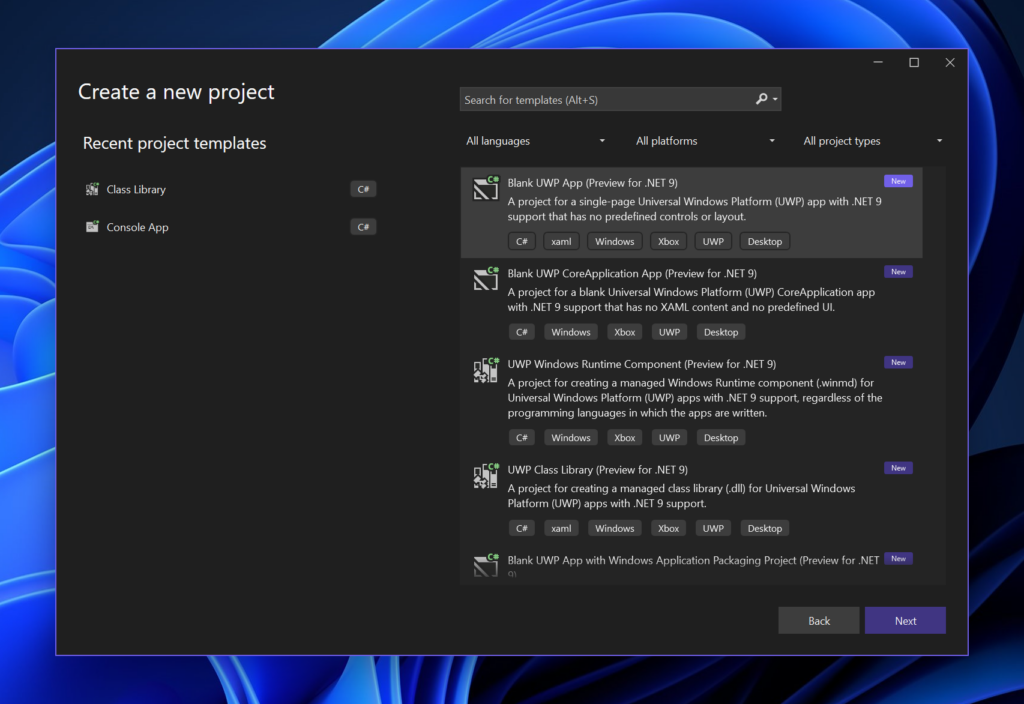
Task: Open the All languages dropdown
Action: pos(536,141)
